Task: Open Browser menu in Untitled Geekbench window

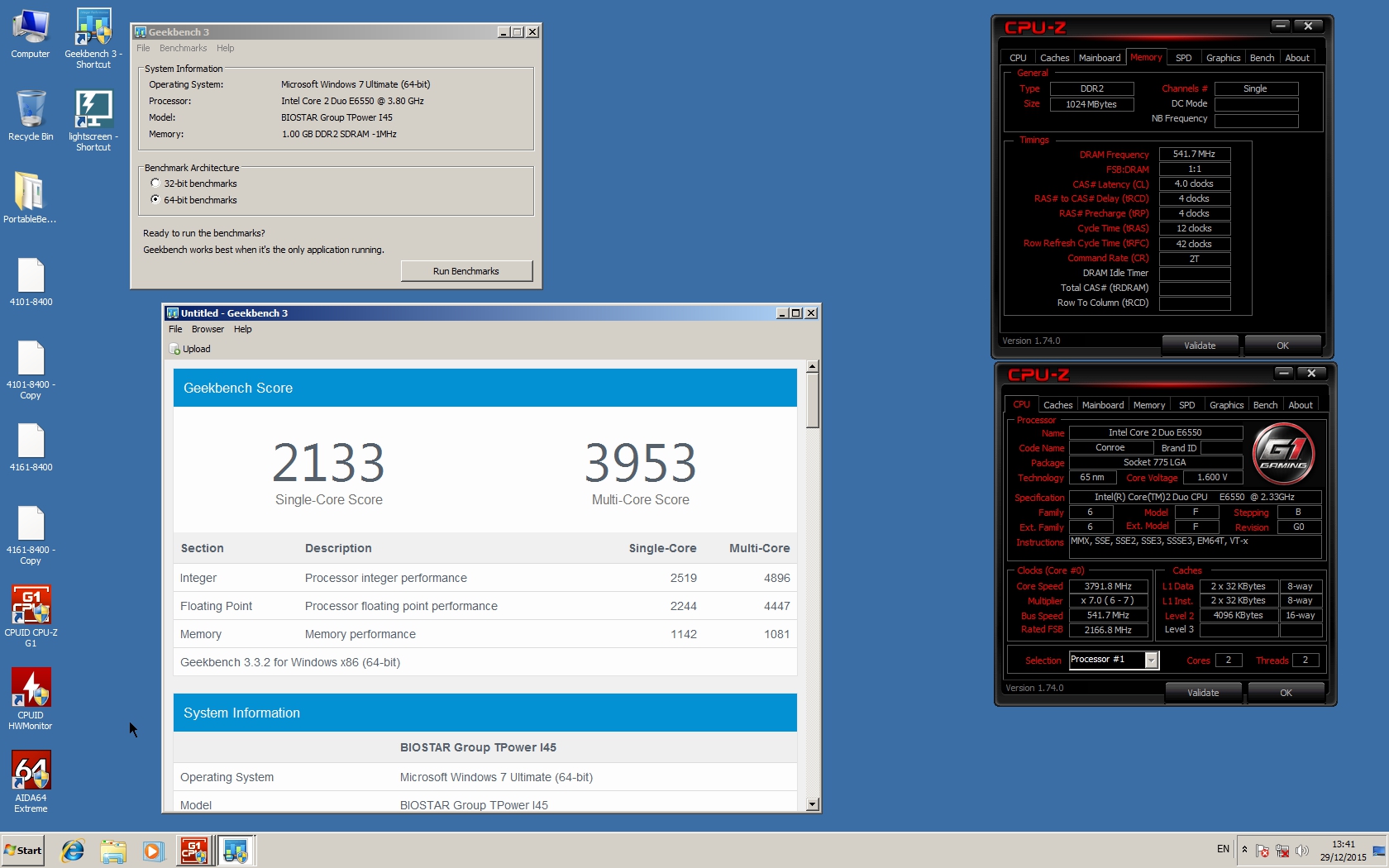Action: 208,329
